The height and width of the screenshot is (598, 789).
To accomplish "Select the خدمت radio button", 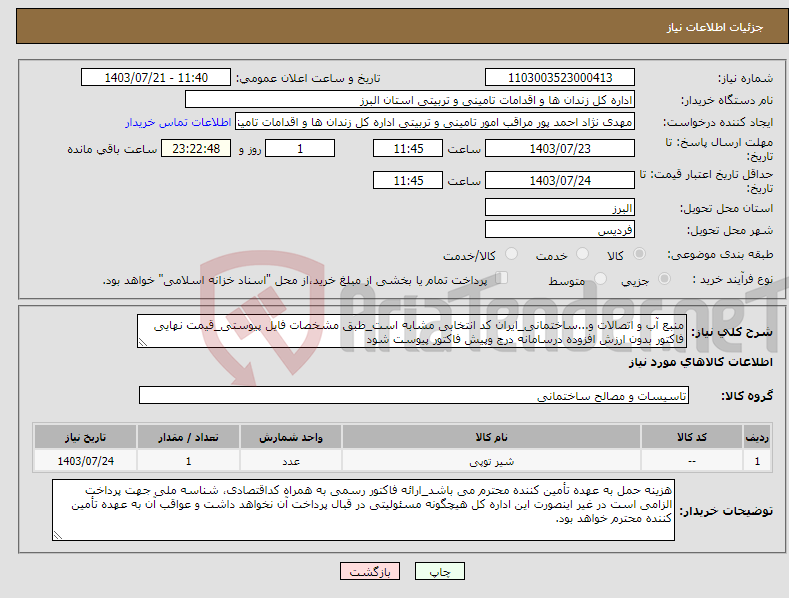I will pyautogui.click(x=582, y=254).
